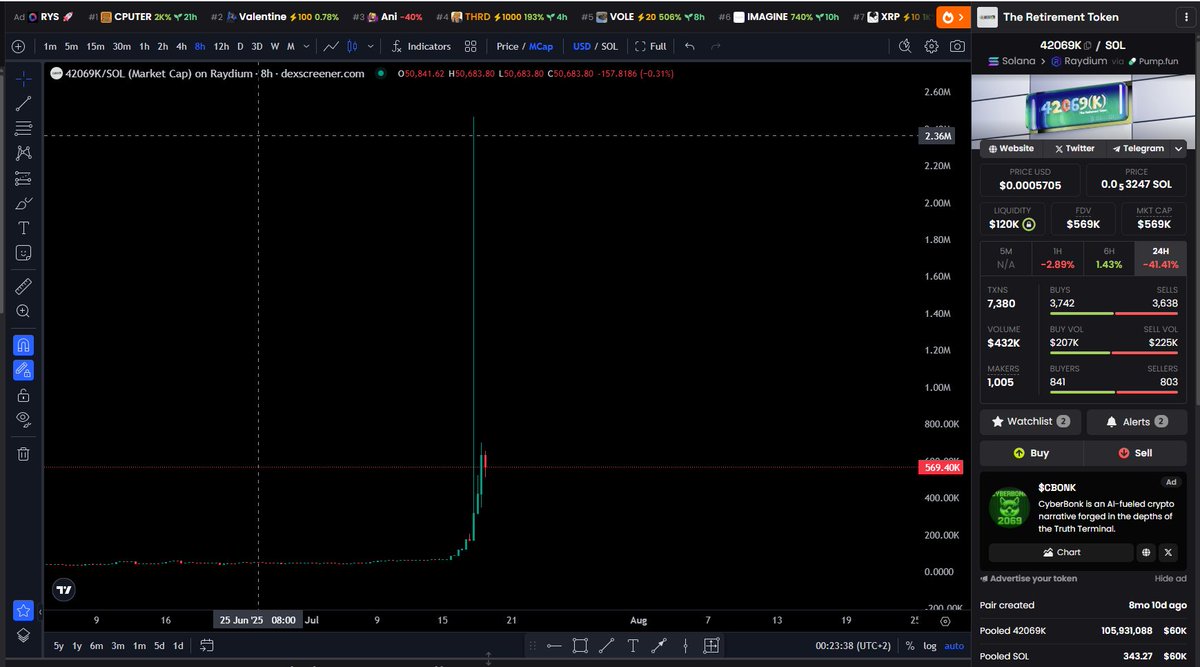Hide all drawings with eye icon
This screenshot has width=1200, height=667.
coord(24,420)
